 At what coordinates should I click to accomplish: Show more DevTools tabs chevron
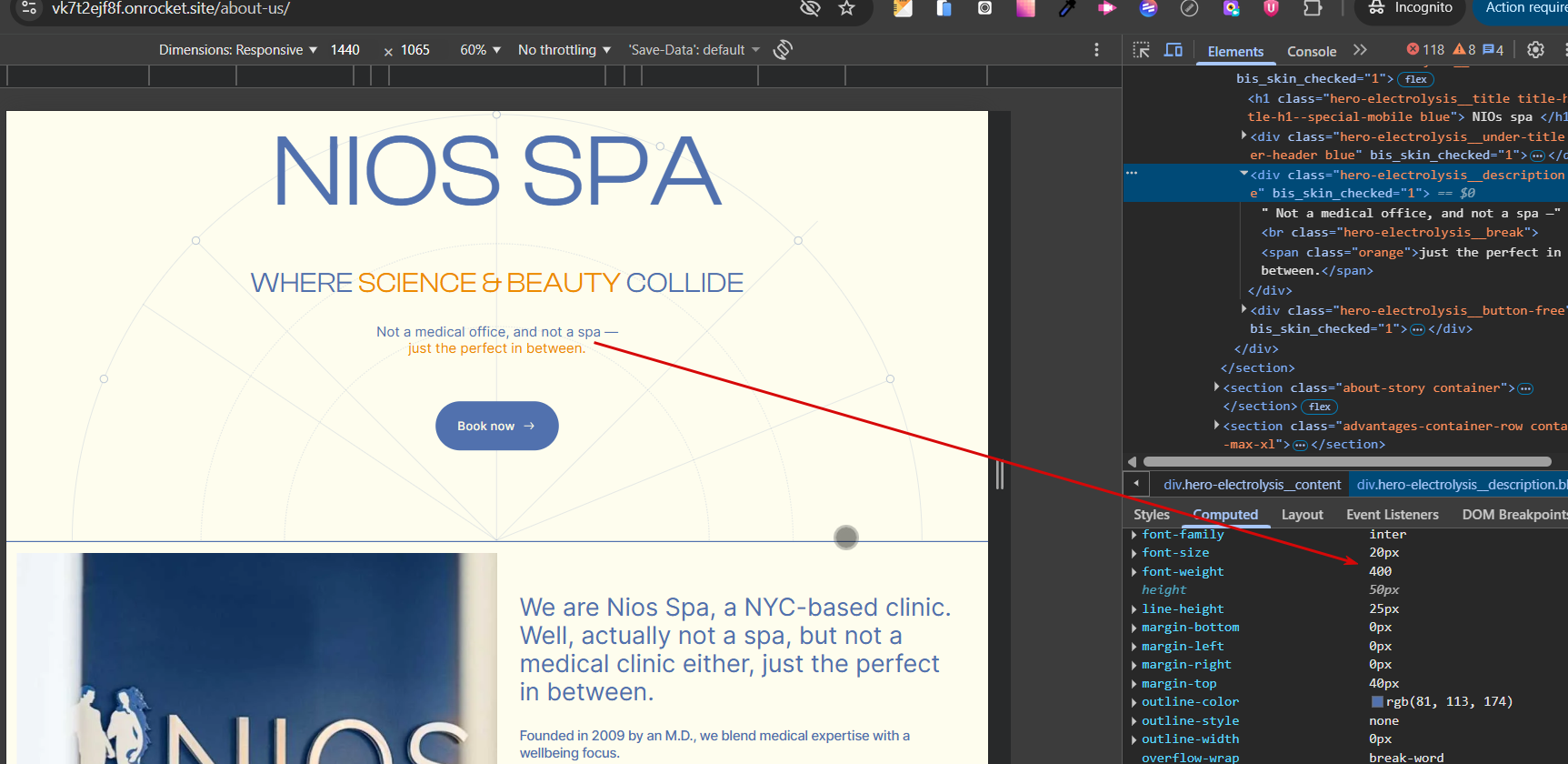click(1360, 50)
